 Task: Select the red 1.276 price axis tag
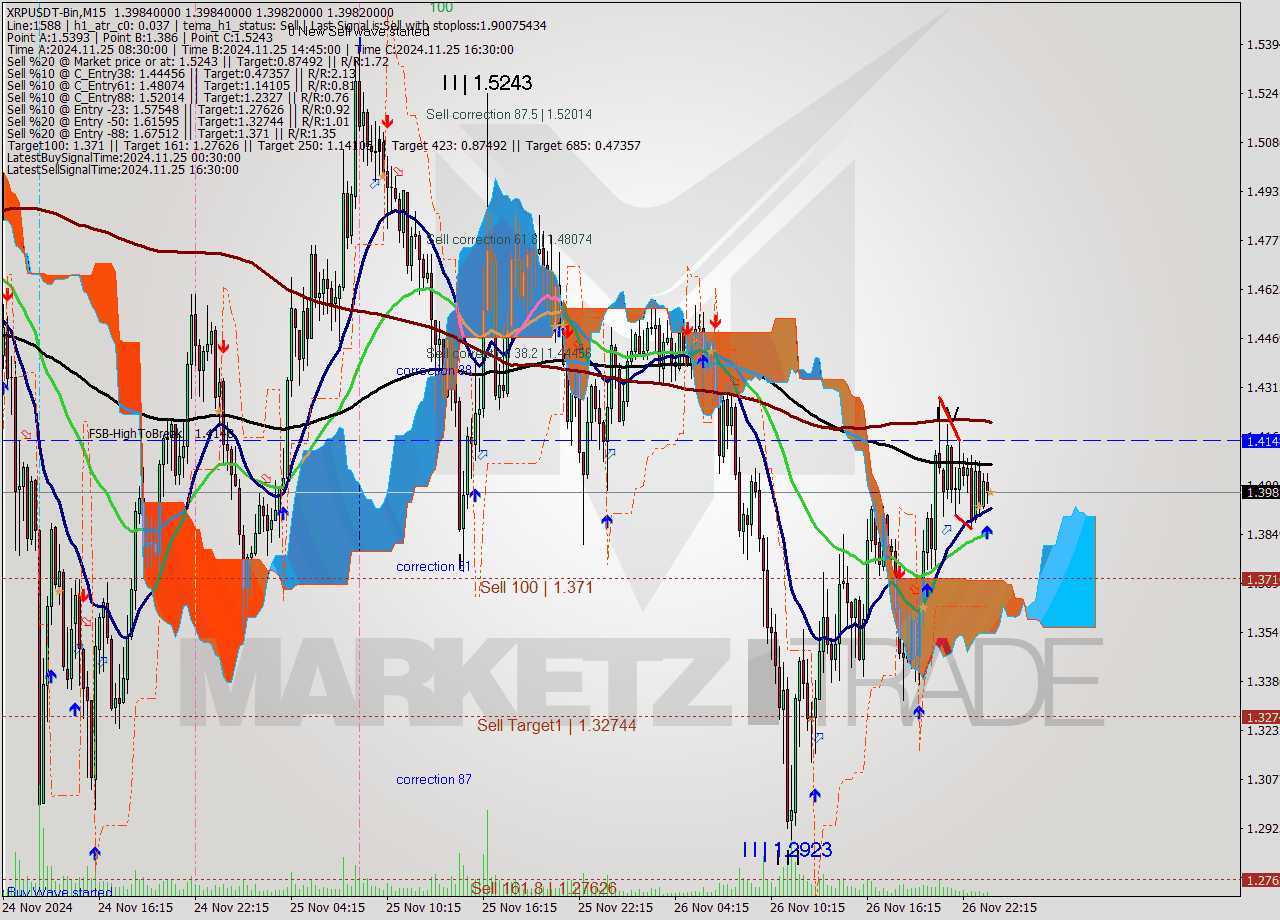[x=1260, y=880]
